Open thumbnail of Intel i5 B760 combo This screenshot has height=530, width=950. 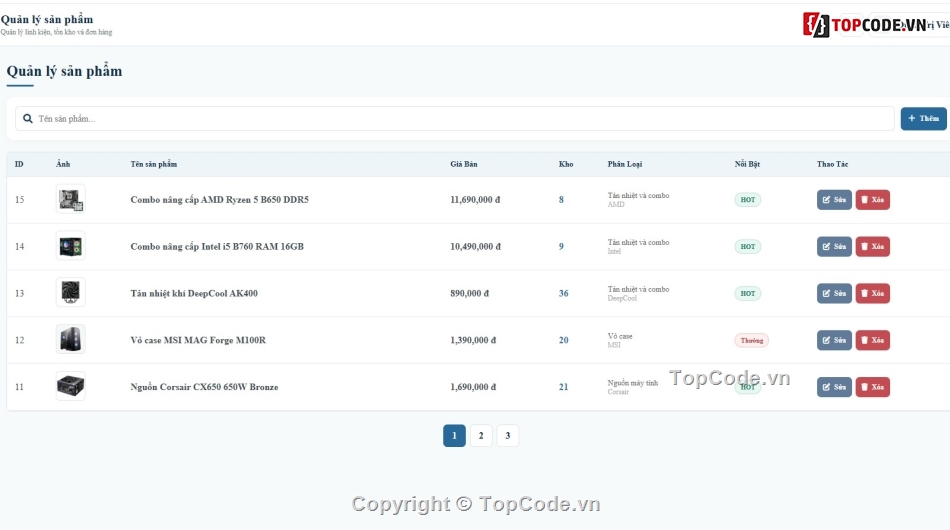[x=70, y=246]
